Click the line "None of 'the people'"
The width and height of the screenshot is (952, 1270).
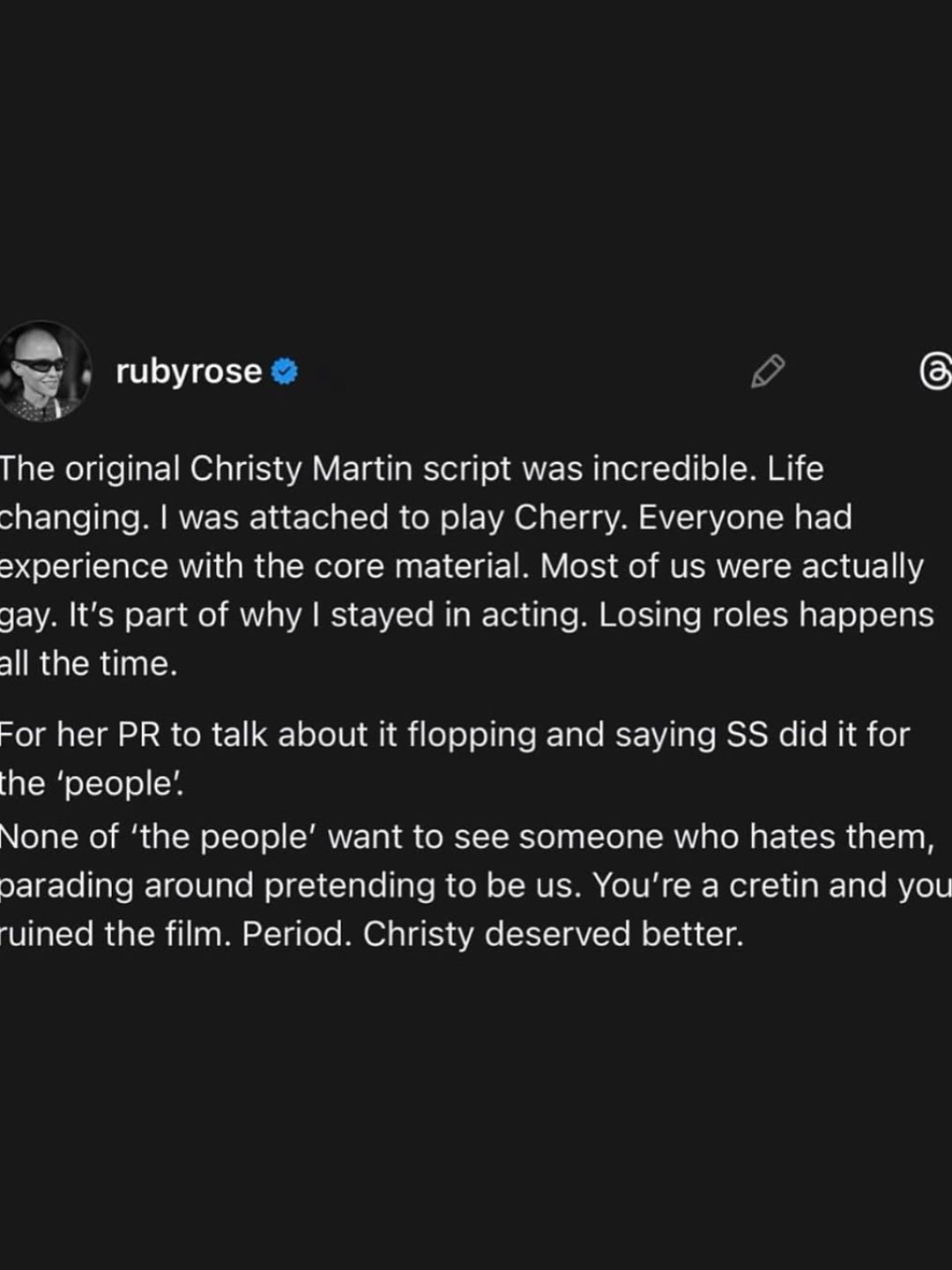159,836
